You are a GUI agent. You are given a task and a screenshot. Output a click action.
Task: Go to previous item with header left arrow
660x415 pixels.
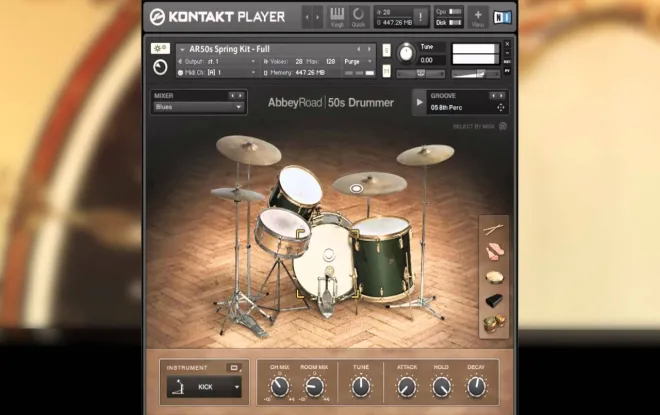[x=307, y=17]
